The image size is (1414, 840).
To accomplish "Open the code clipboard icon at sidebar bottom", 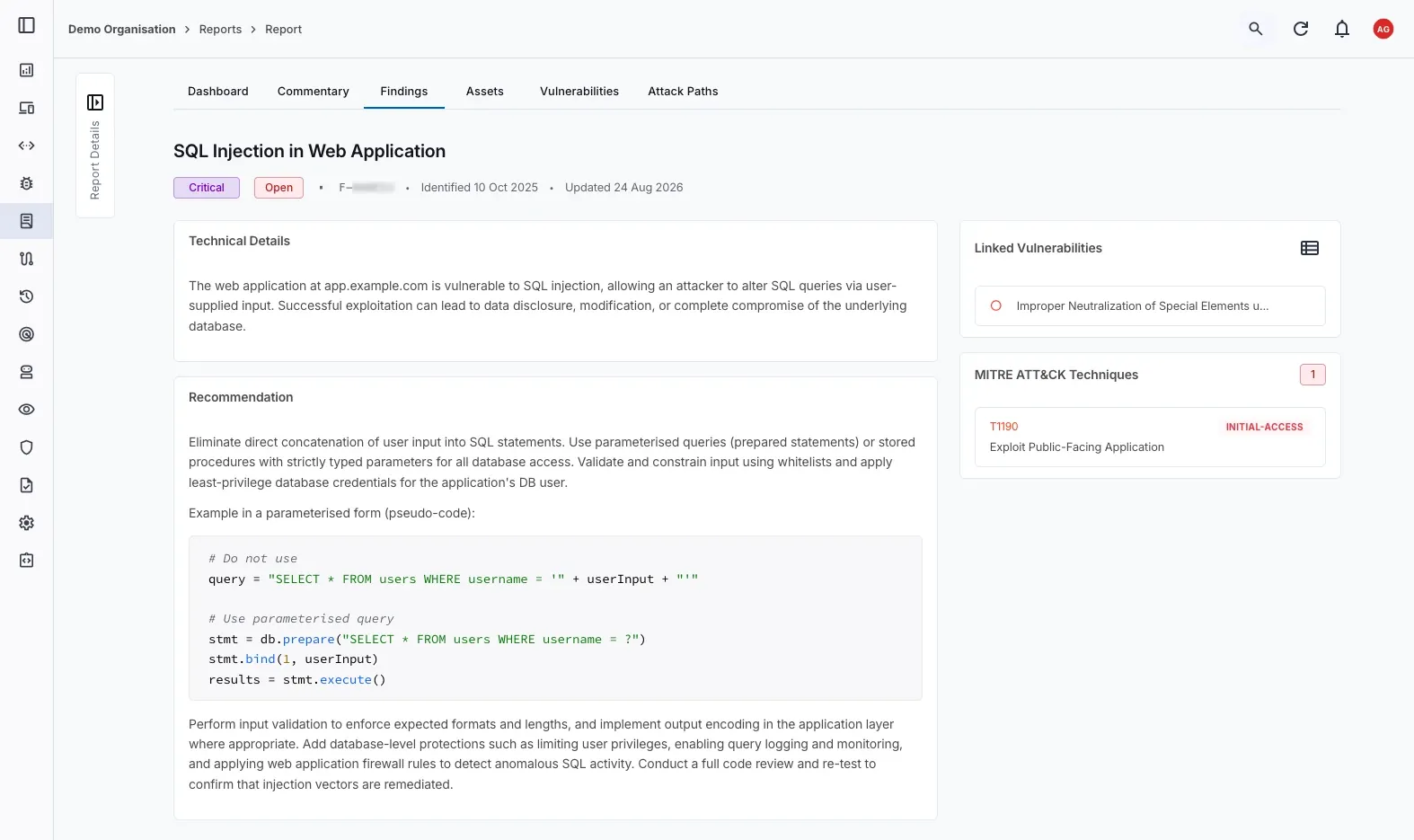I will pyautogui.click(x=27, y=561).
